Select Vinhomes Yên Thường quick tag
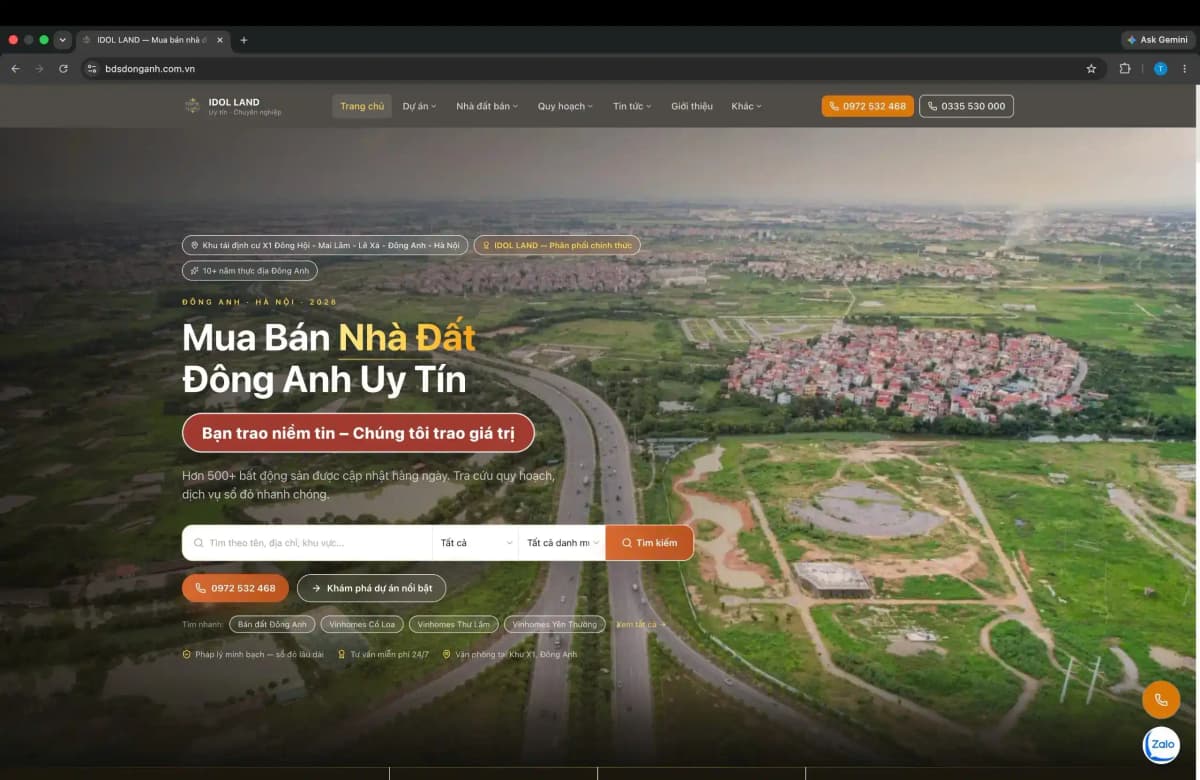Image resolution: width=1200 pixels, height=780 pixels. click(555, 624)
